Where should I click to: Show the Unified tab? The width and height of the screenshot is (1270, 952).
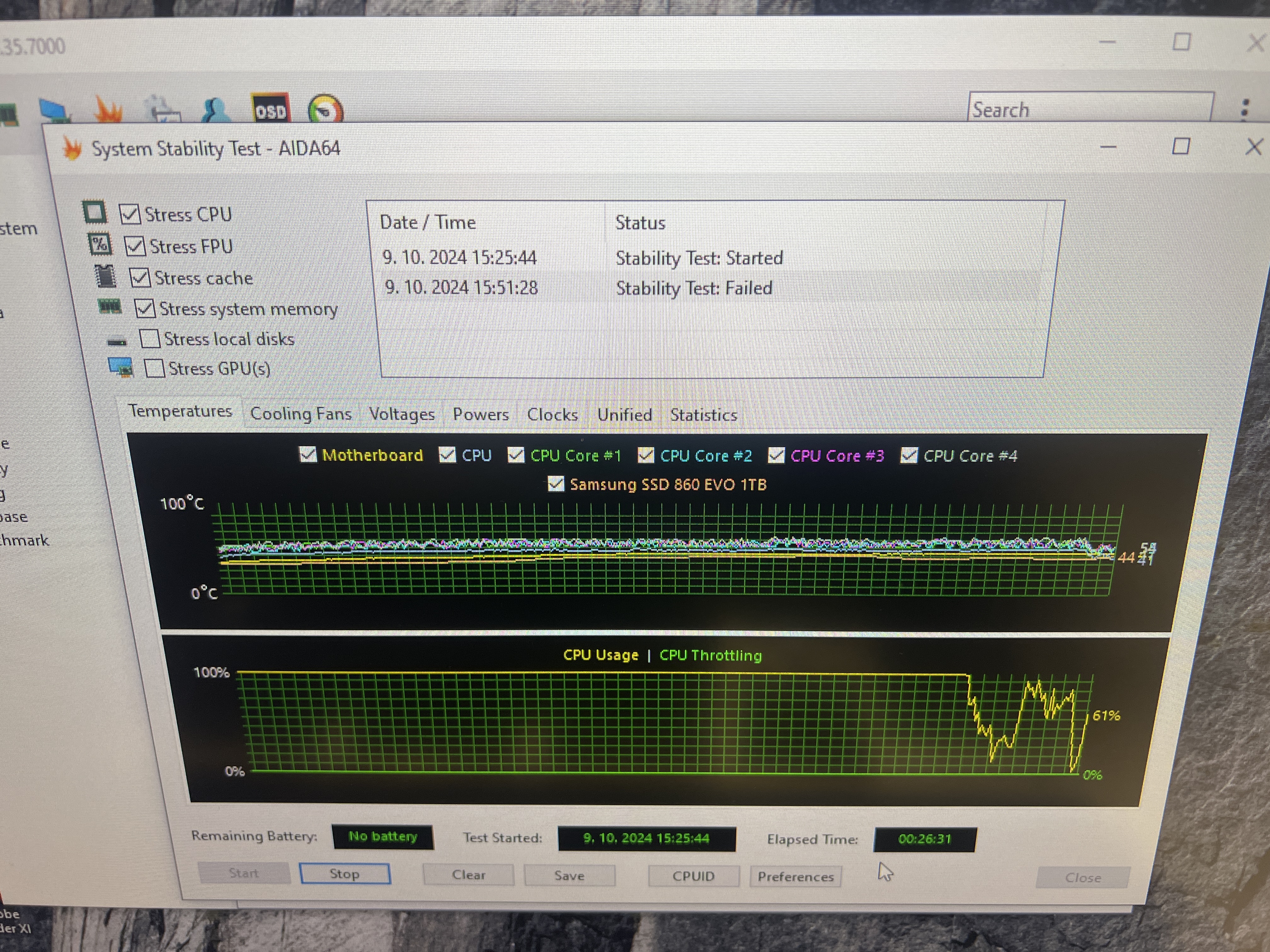point(625,415)
